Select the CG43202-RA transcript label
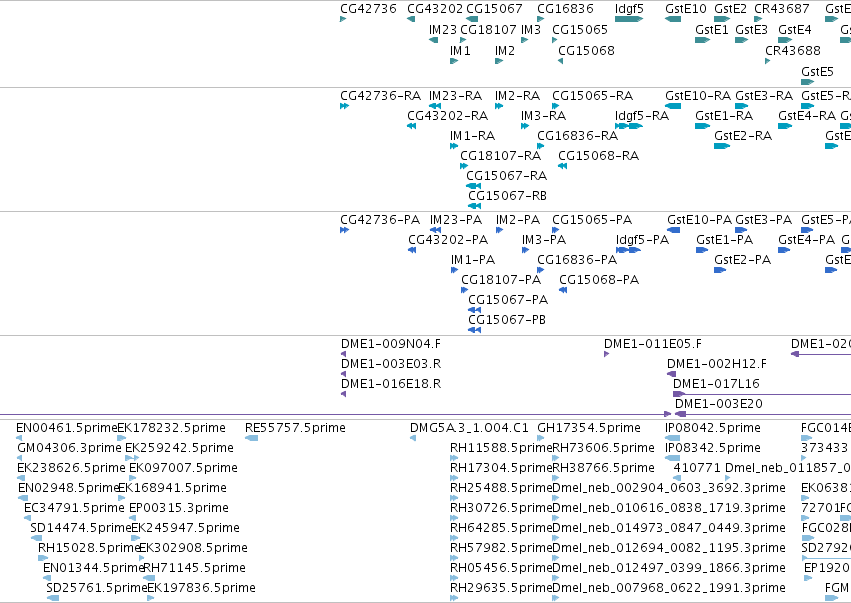This screenshot has height=603, width=851. [447, 116]
